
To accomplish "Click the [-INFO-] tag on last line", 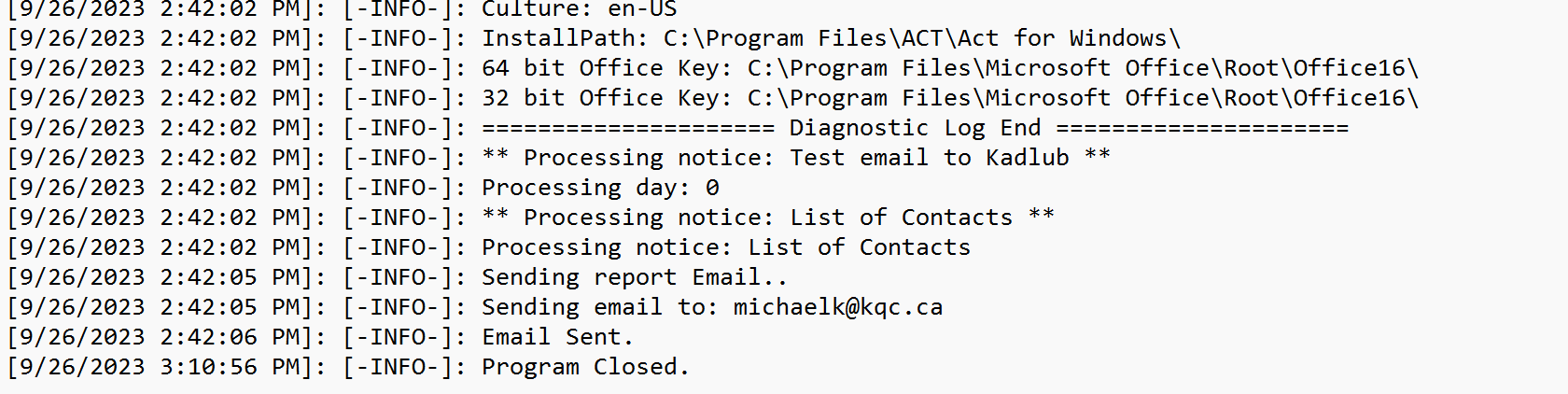I will [x=404, y=367].
